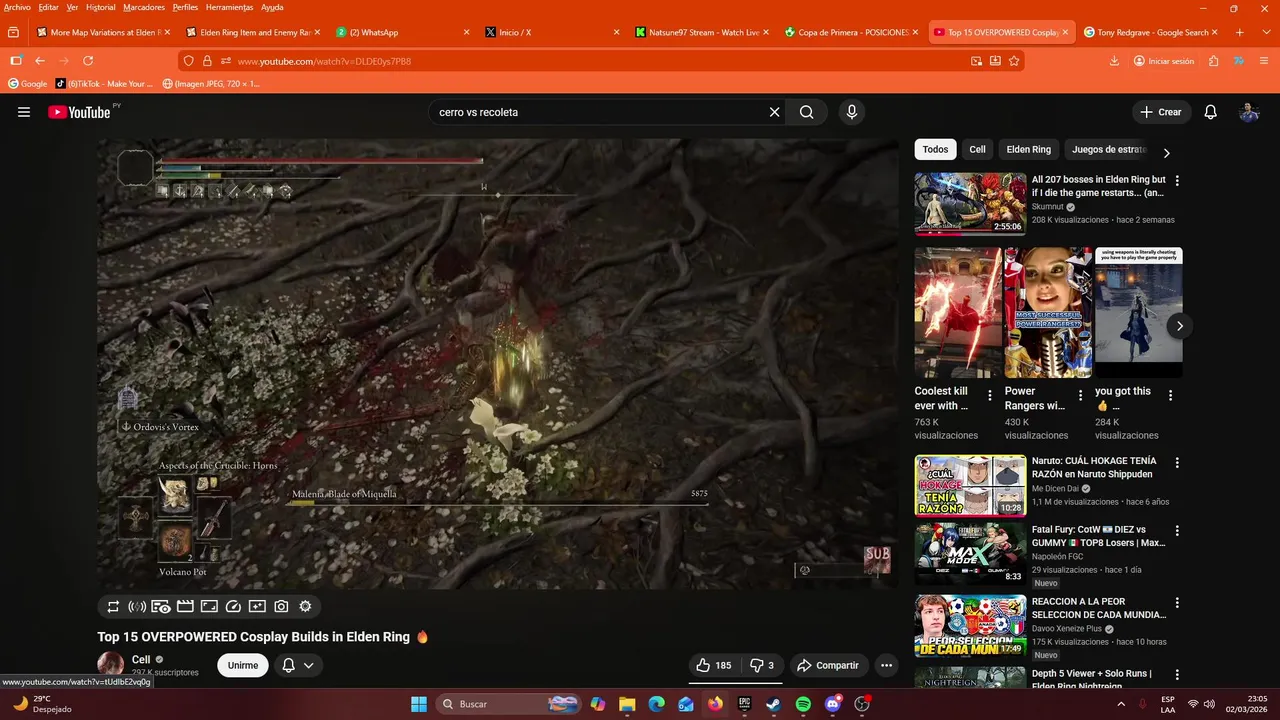1280x720 pixels.
Task: Click the speedometer playback speed icon
Action: click(233, 606)
